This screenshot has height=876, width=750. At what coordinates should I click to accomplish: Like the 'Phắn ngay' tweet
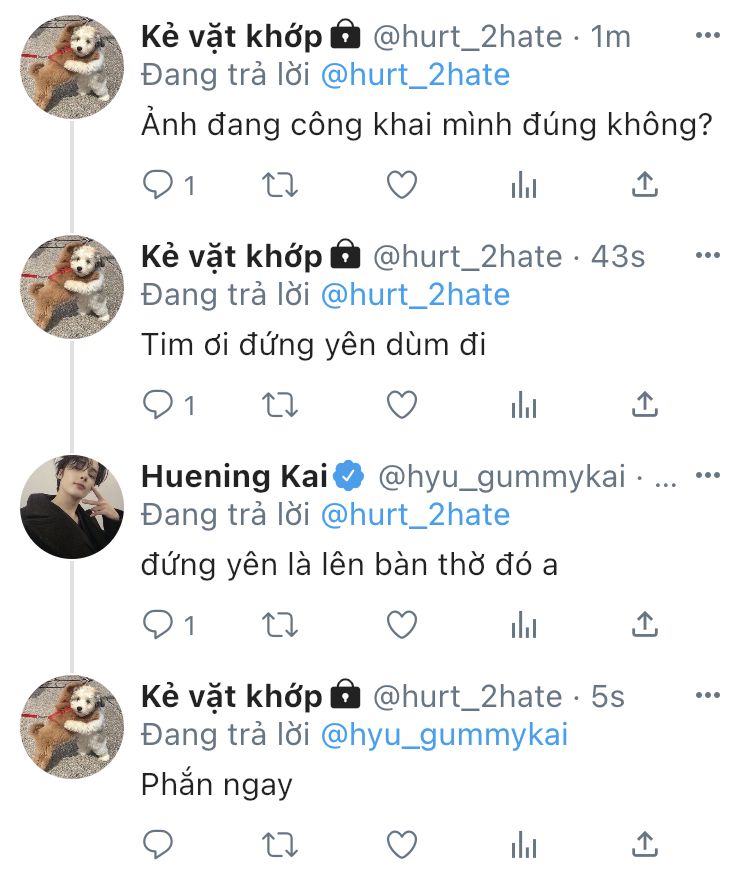(401, 844)
